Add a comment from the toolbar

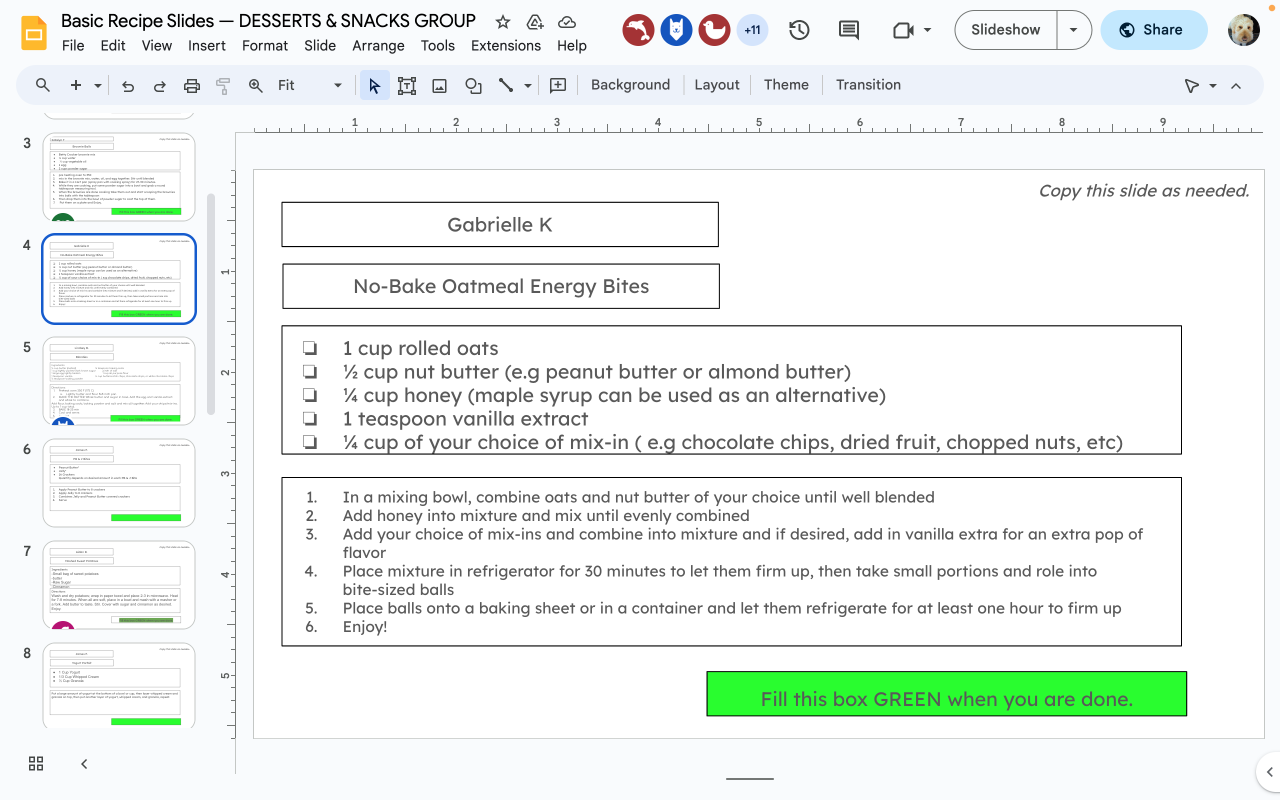coord(558,85)
